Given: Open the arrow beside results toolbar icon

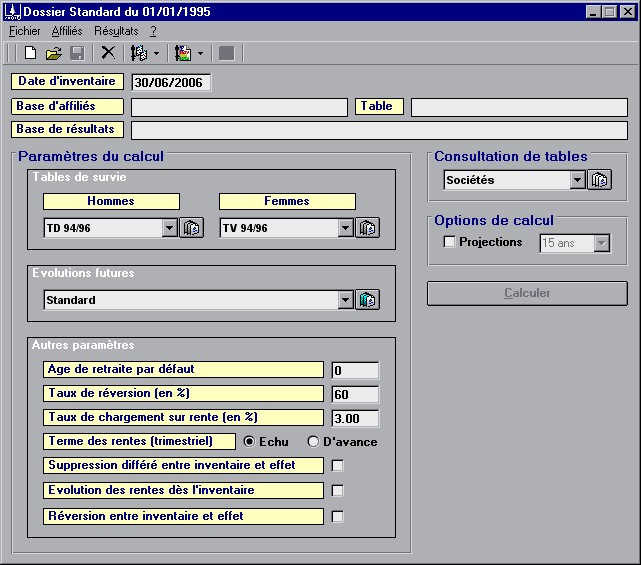Looking at the screenshot, I should point(200,53).
